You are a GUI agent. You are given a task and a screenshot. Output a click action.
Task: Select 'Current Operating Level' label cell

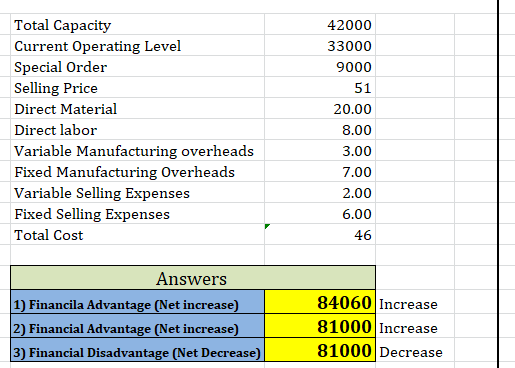click(x=137, y=45)
